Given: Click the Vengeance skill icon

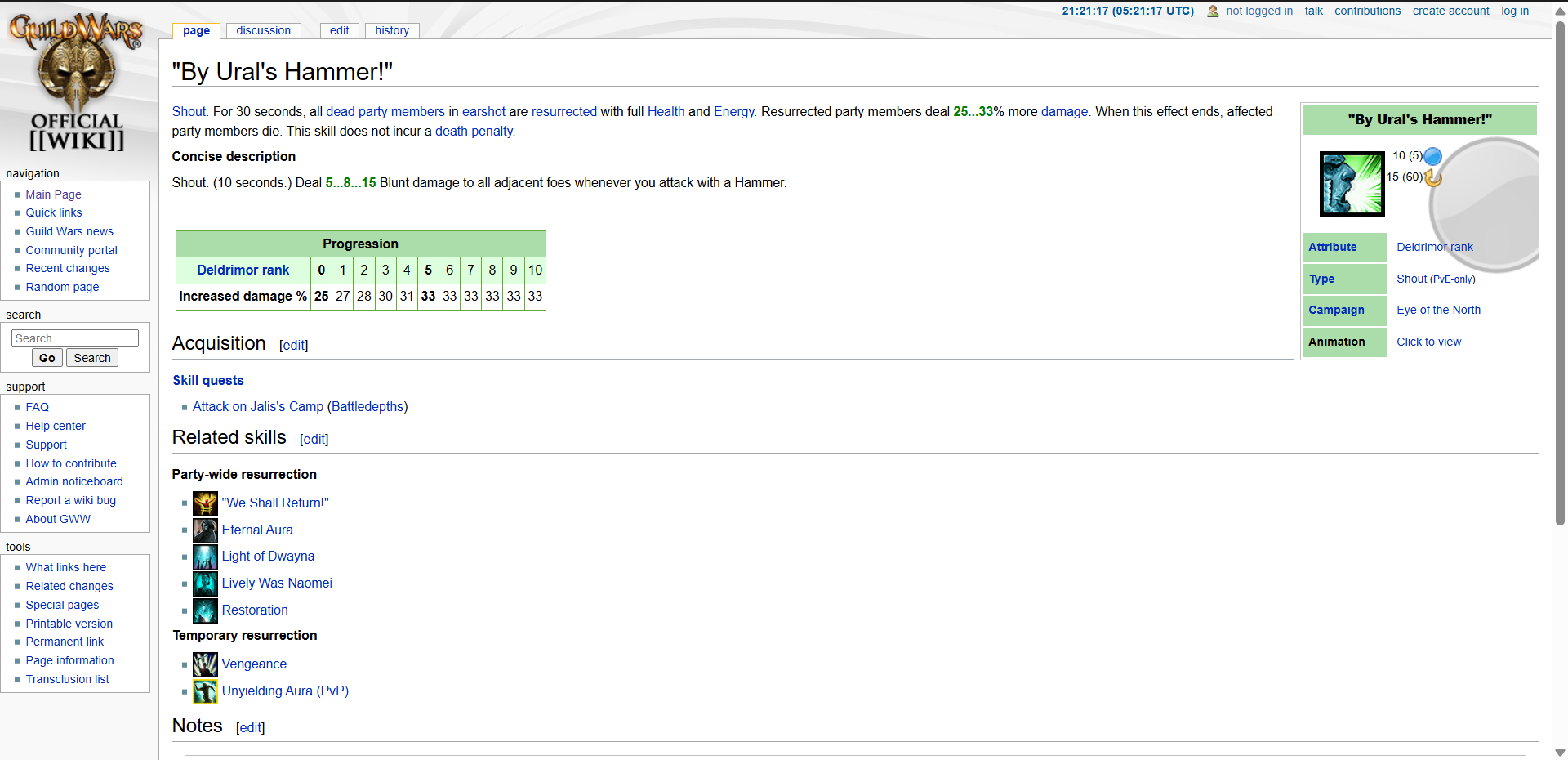Looking at the screenshot, I should point(205,664).
